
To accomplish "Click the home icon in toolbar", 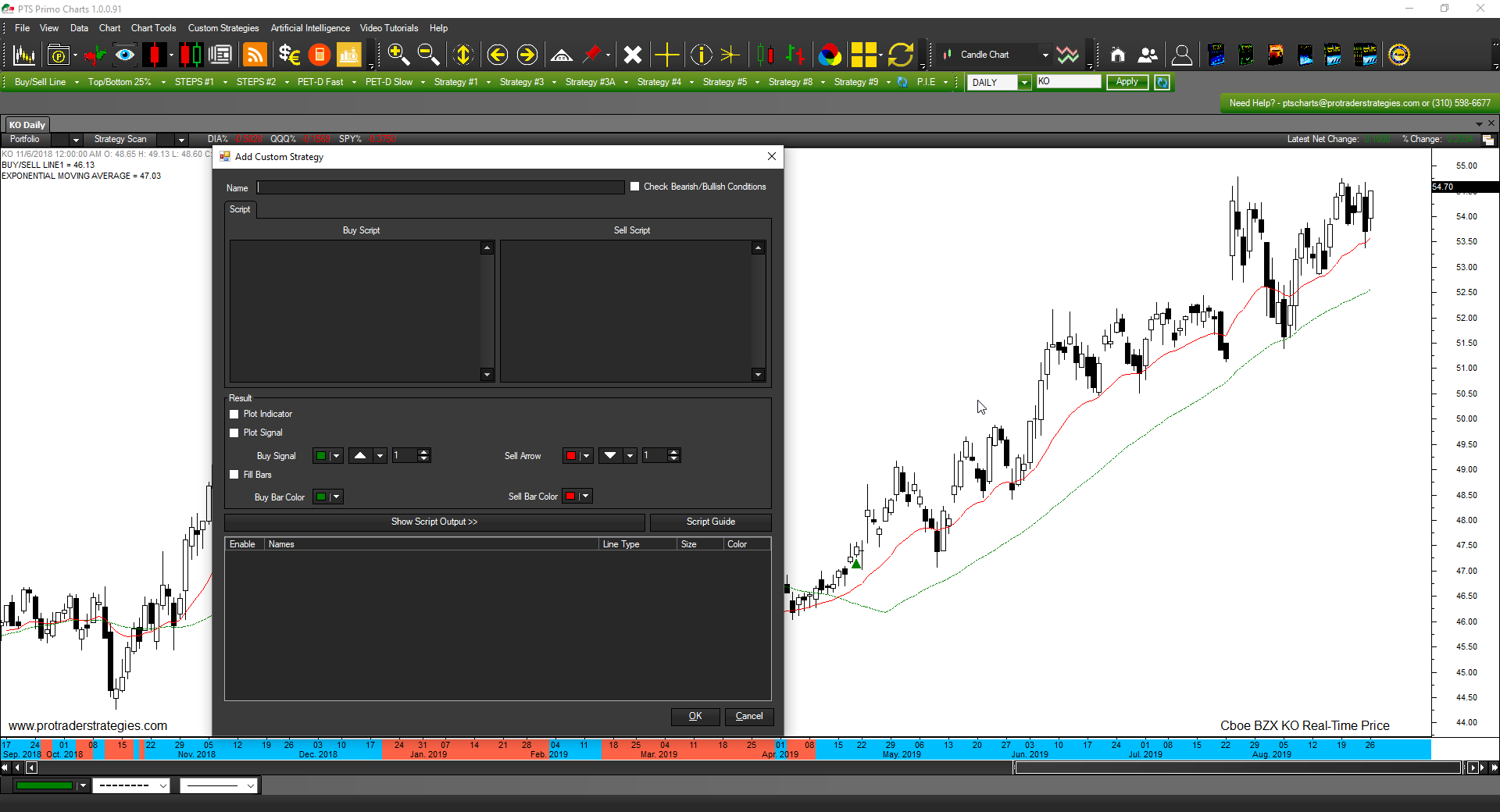I will [x=1117, y=55].
